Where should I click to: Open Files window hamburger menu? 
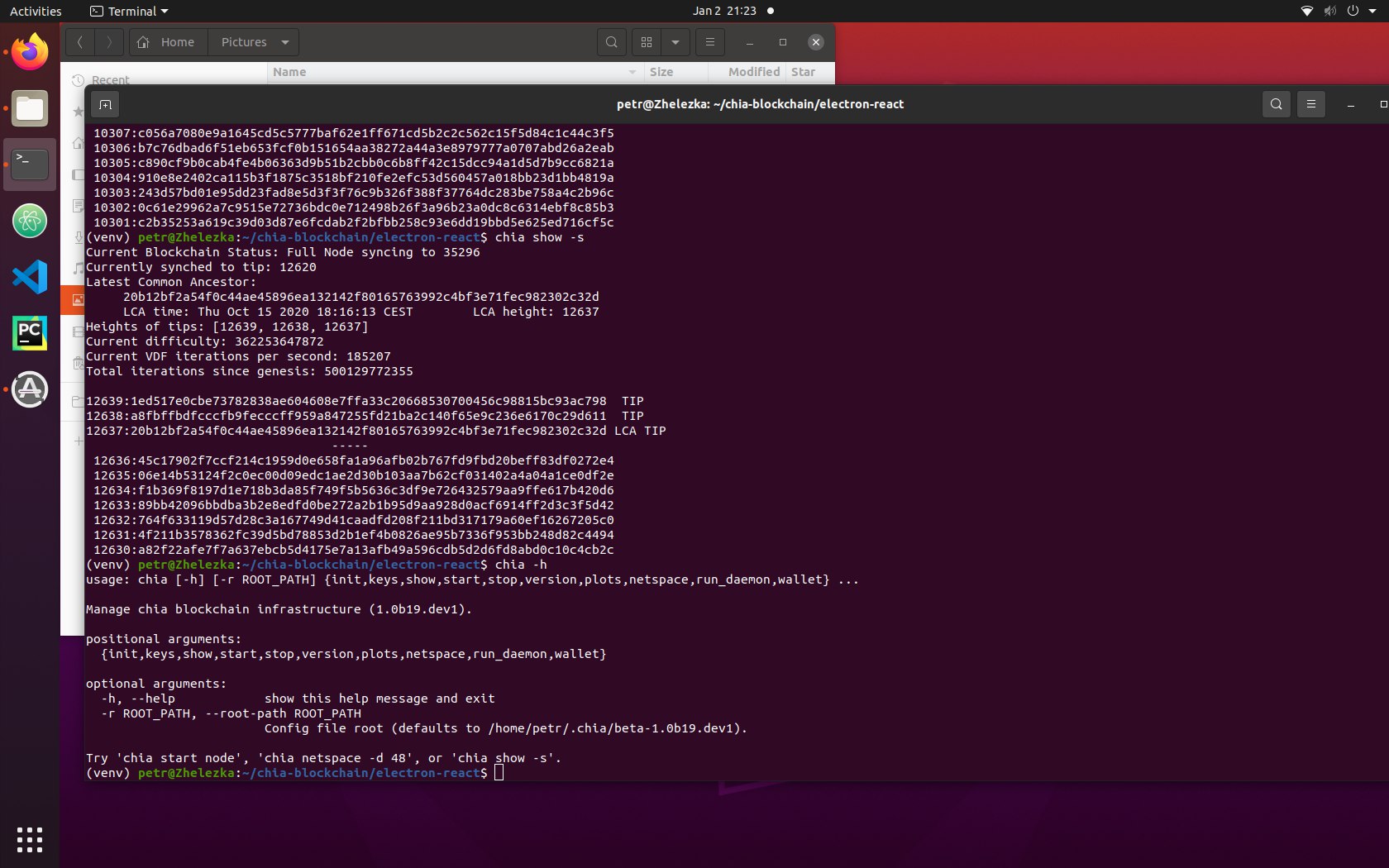[x=710, y=42]
